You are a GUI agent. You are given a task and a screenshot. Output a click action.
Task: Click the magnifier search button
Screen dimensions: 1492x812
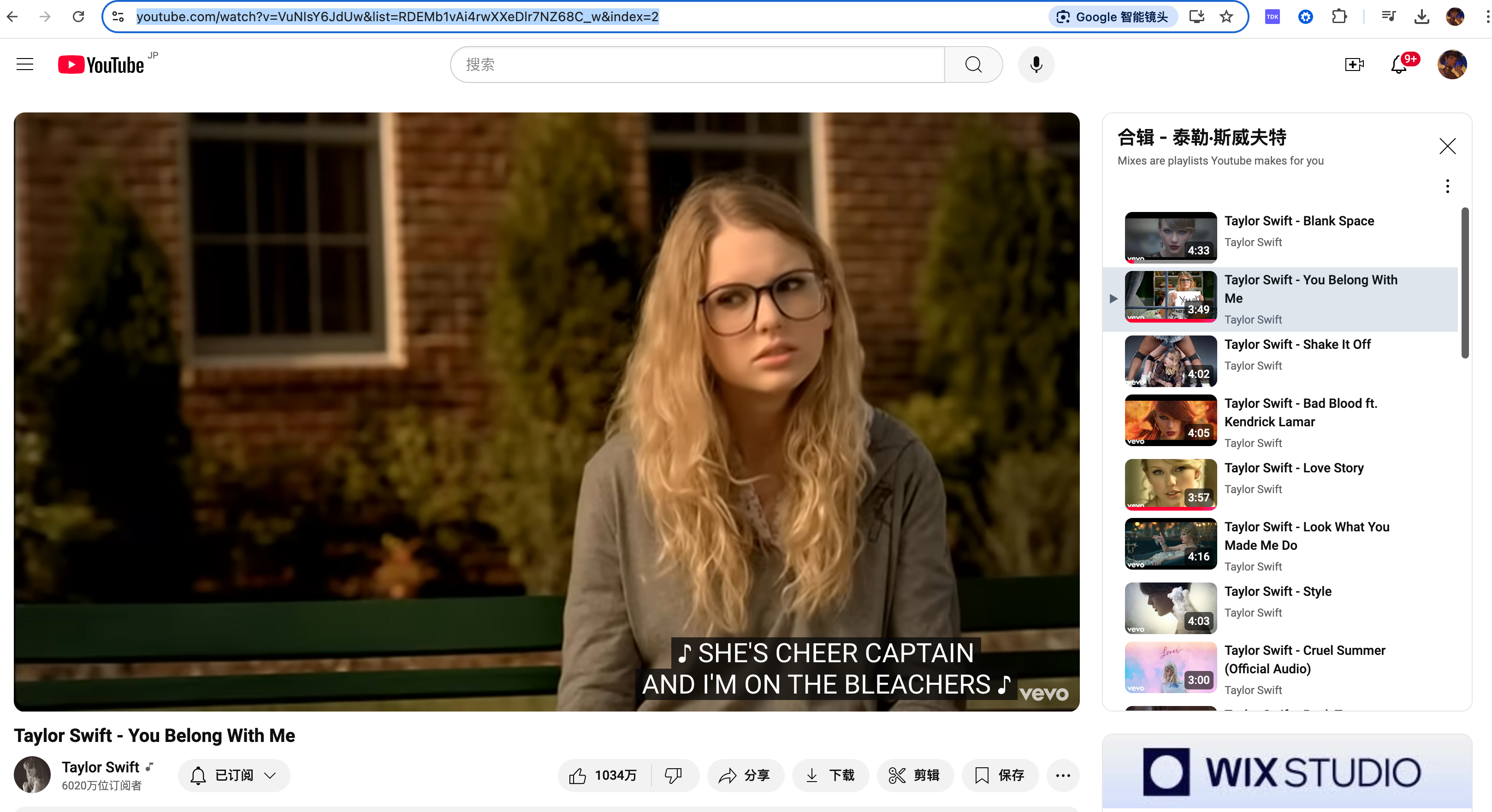pyautogui.click(x=974, y=64)
